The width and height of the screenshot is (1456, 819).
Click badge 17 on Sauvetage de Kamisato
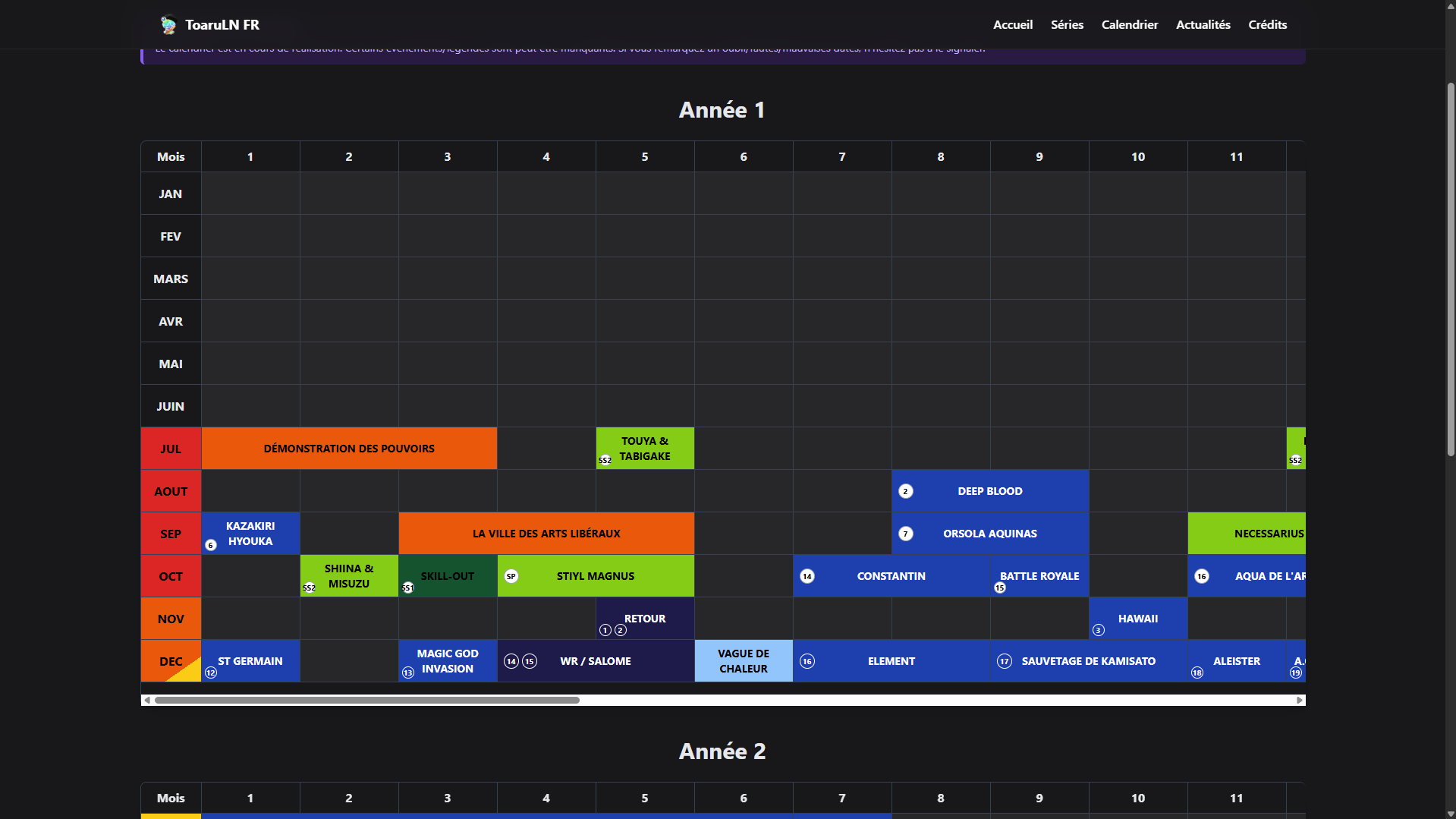click(1004, 661)
